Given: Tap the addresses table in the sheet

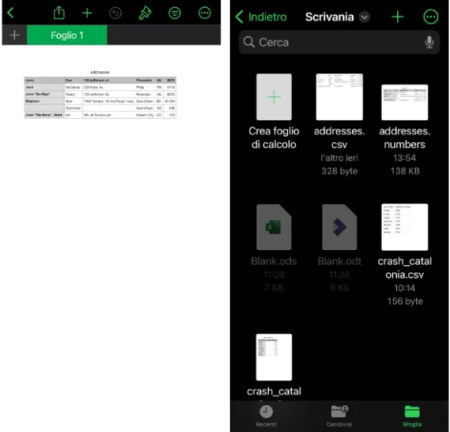Looking at the screenshot, I should (x=100, y=97).
